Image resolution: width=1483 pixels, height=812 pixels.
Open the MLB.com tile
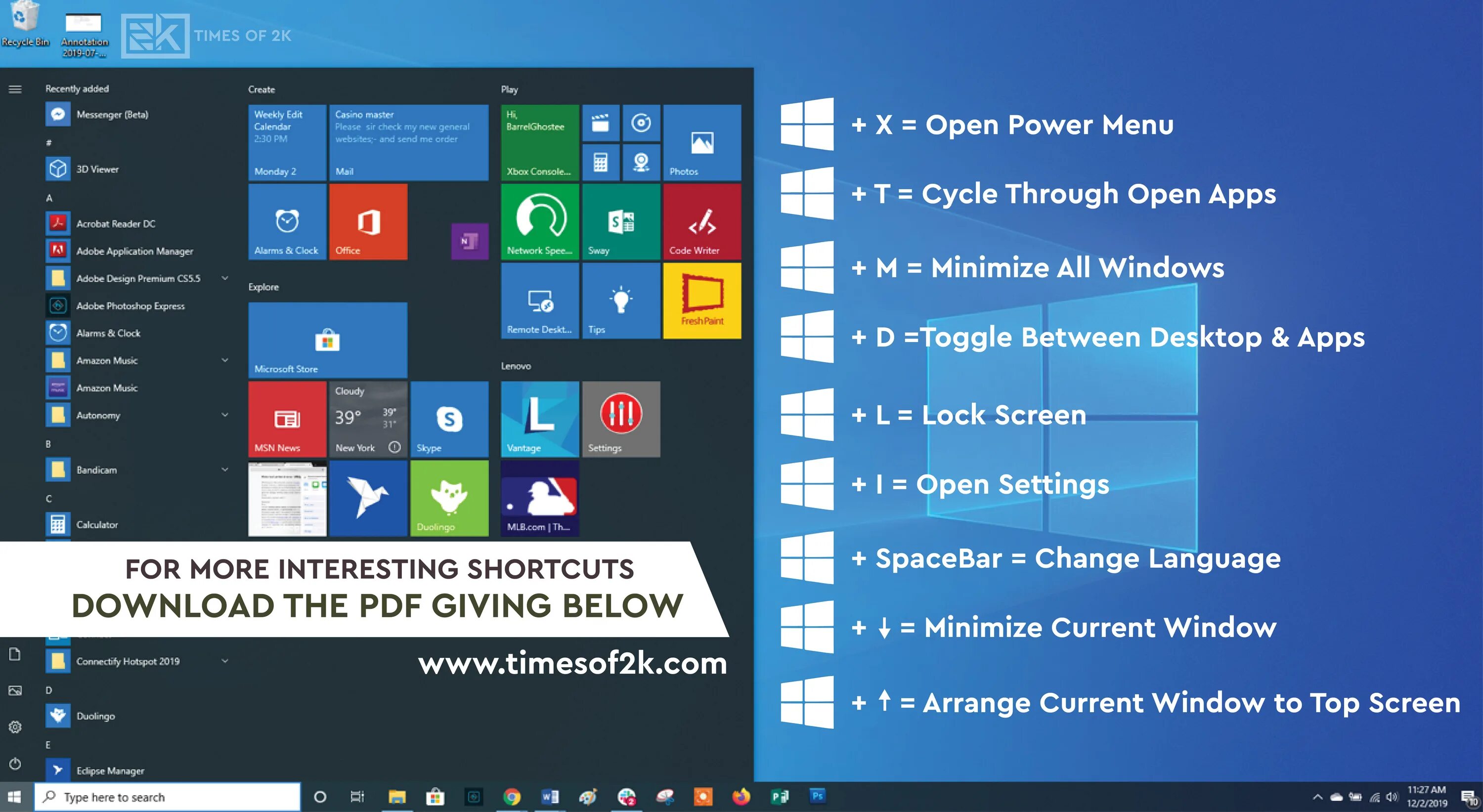540,498
